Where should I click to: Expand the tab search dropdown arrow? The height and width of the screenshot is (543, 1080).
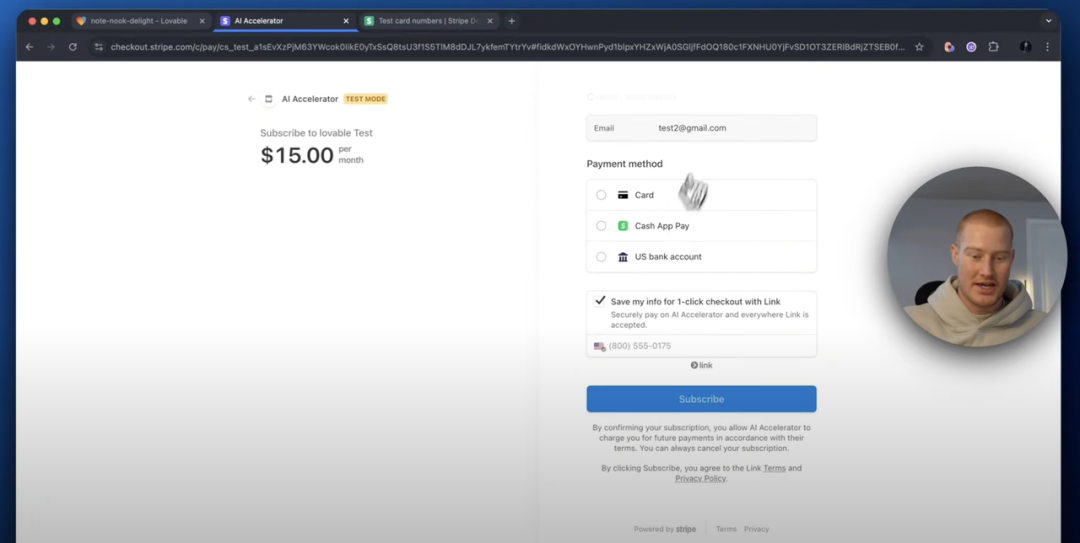point(1048,21)
